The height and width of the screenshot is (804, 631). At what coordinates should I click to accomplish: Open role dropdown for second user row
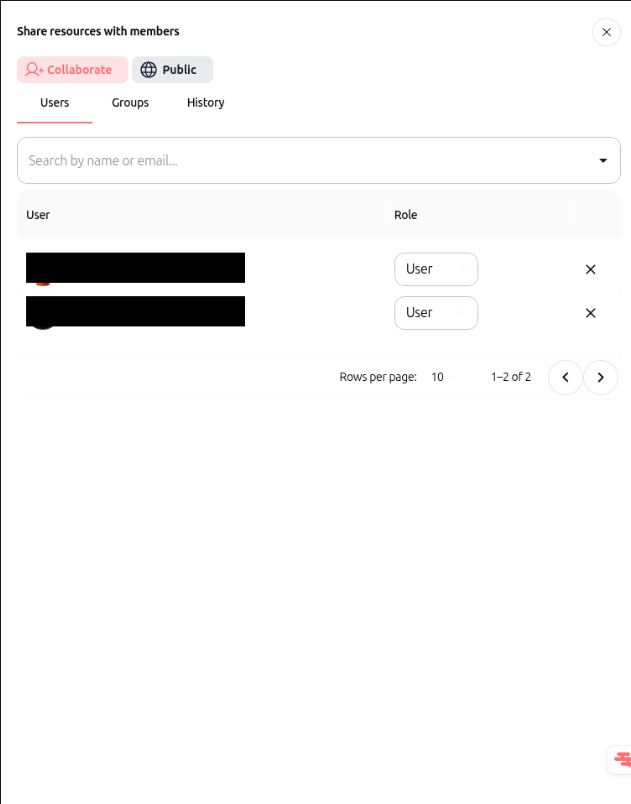436,313
